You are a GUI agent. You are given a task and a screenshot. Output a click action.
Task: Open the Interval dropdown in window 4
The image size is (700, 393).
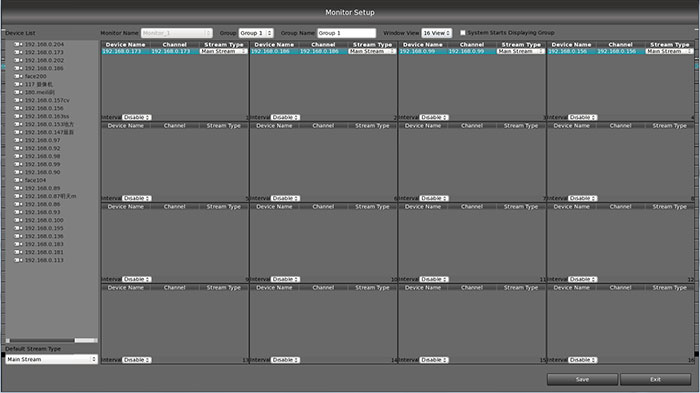pyautogui.click(x=583, y=117)
